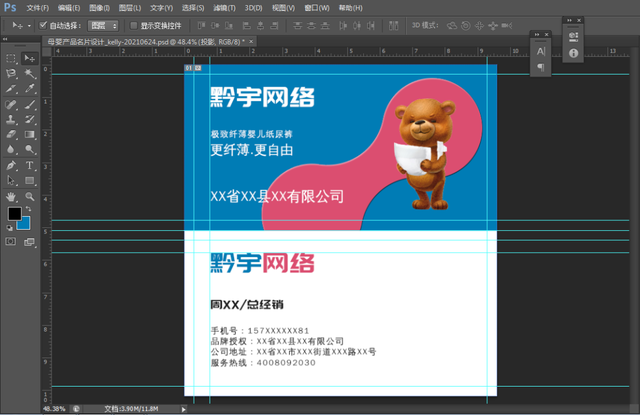The height and width of the screenshot is (415, 640).
Task: Click Align Left Edges button
Action: [x=247, y=26]
